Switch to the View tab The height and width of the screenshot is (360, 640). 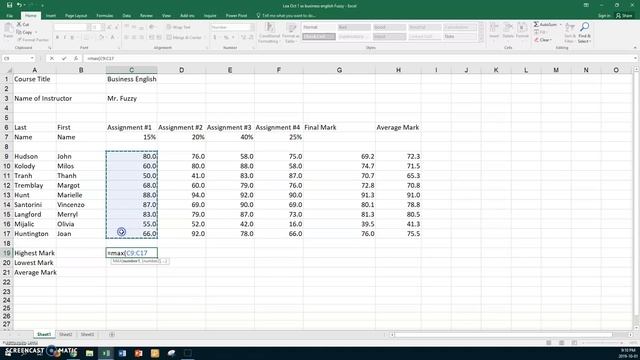pyautogui.click(x=167, y=16)
